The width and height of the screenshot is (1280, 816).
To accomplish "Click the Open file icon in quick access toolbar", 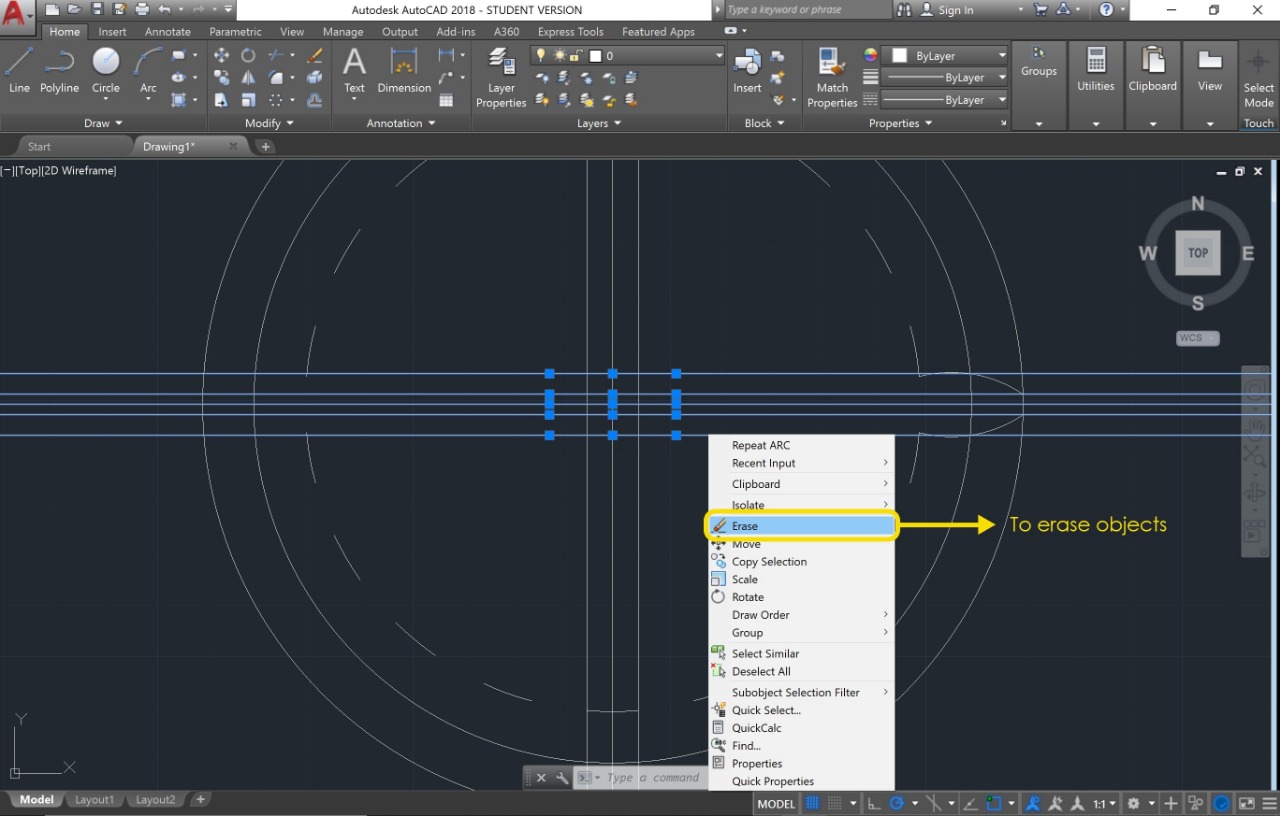I will (75, 10).
